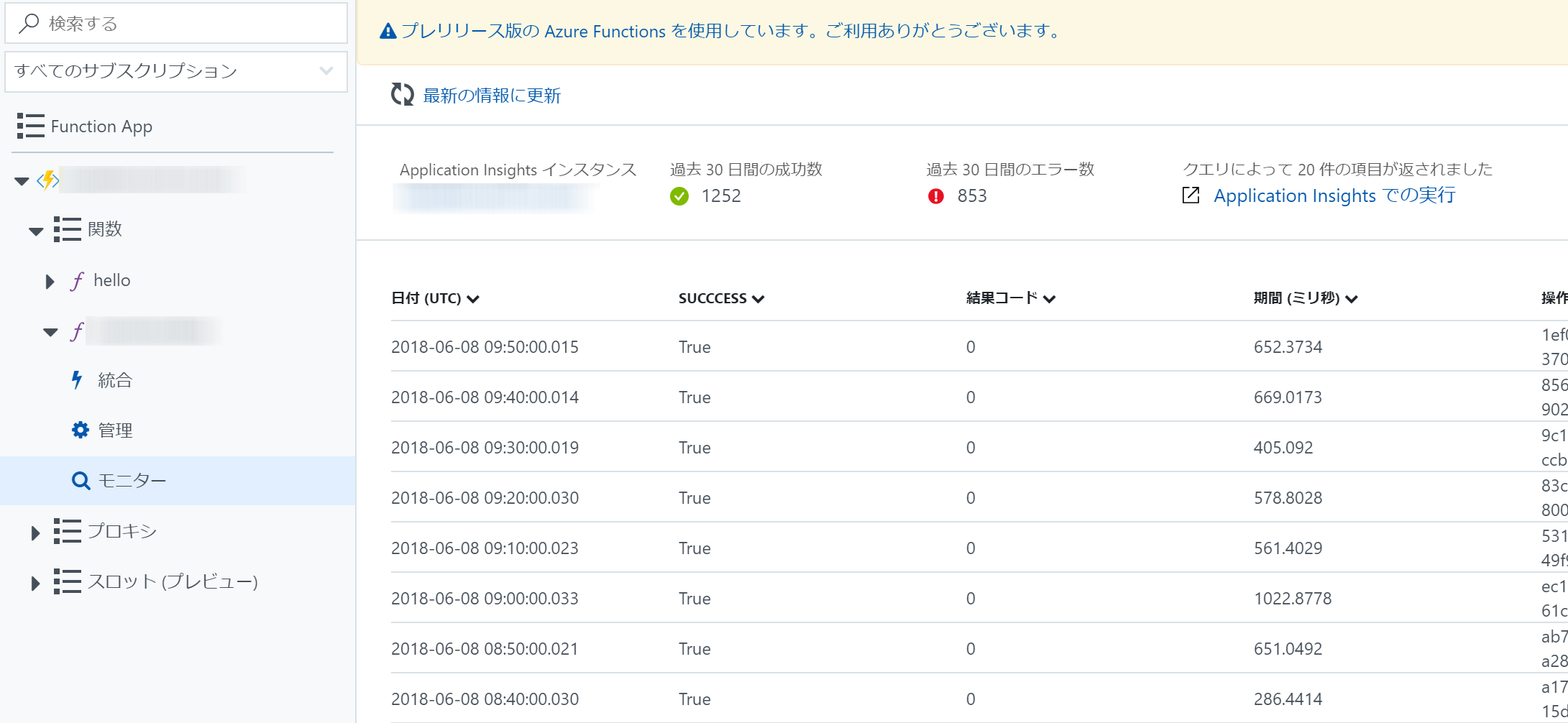Select the 08:50:00.021 log row date
1568x723 pixels.
coord(485,649)
